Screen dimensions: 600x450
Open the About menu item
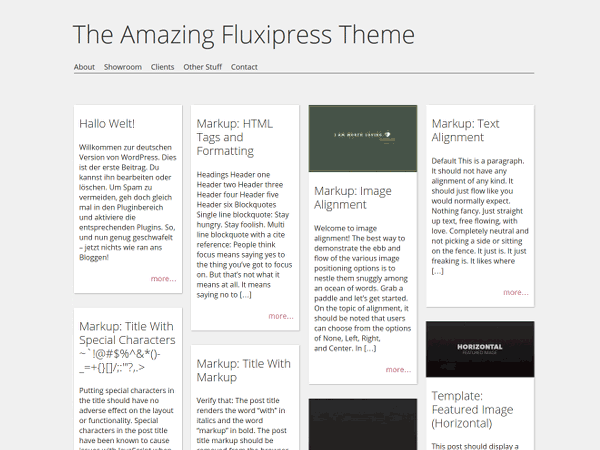coord(84,67)
